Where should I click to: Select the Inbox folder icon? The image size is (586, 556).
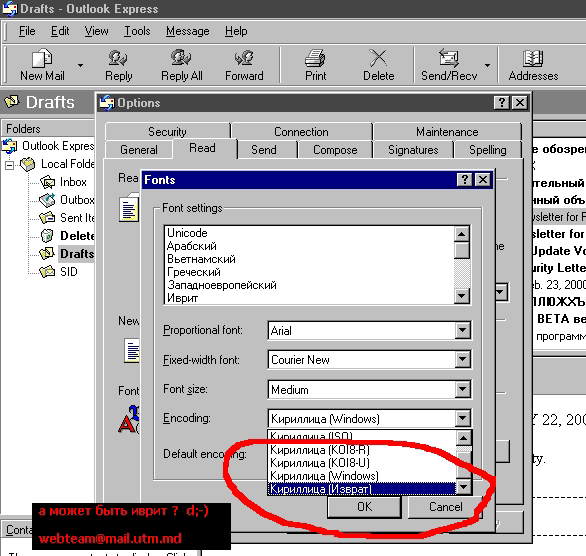(47, 182)
